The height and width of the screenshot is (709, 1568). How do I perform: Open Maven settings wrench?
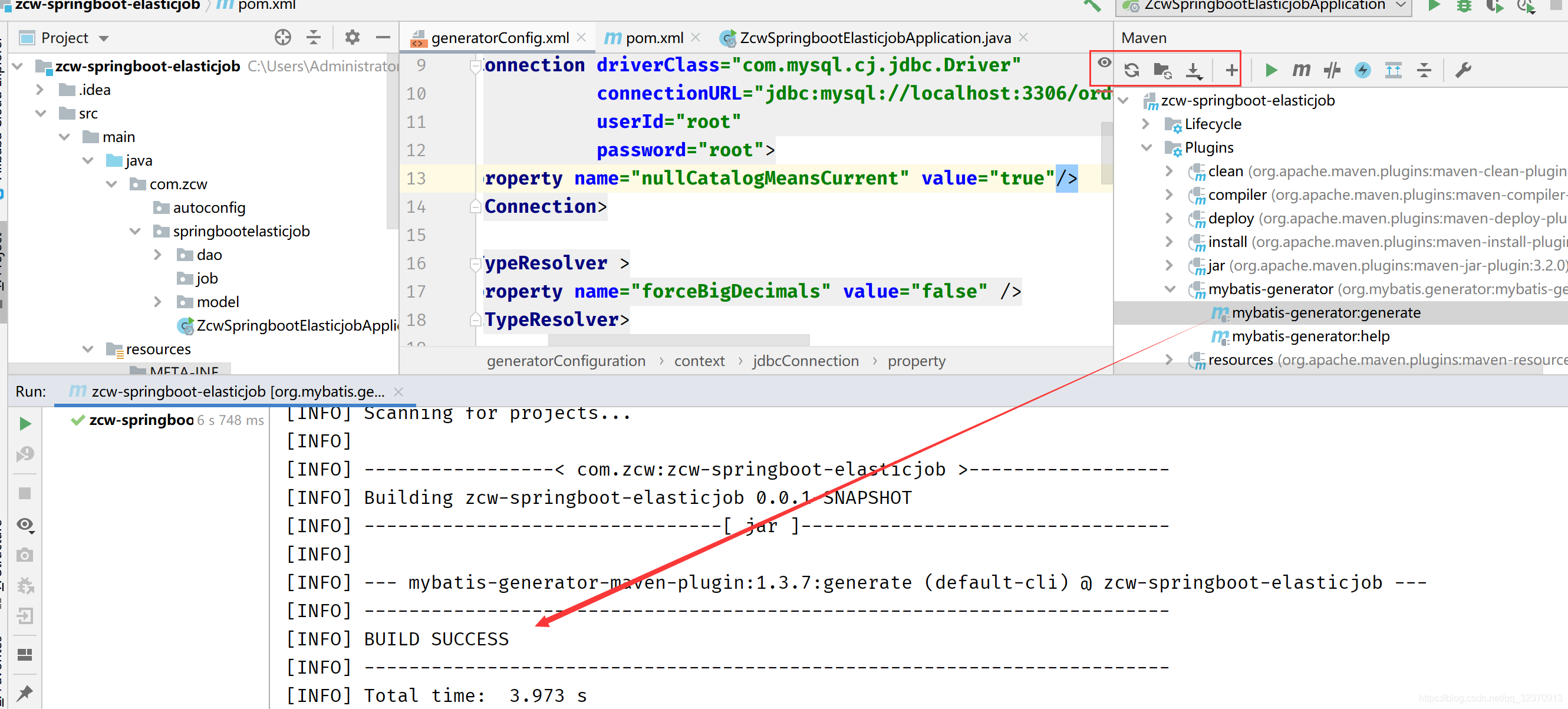(1462, 71)
